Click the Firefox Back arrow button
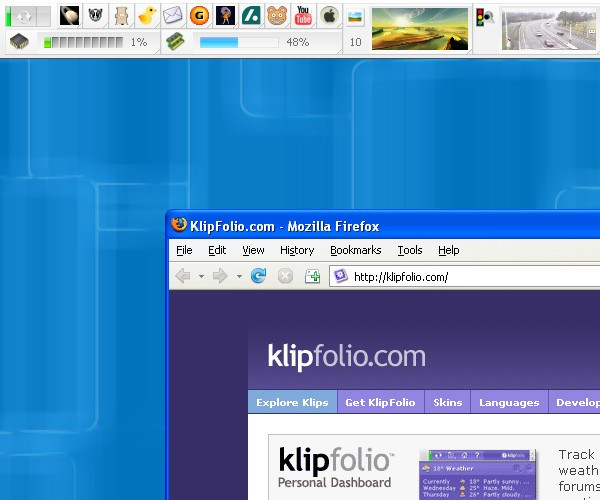The image size is (600, 500). click(x=183, y=275)
